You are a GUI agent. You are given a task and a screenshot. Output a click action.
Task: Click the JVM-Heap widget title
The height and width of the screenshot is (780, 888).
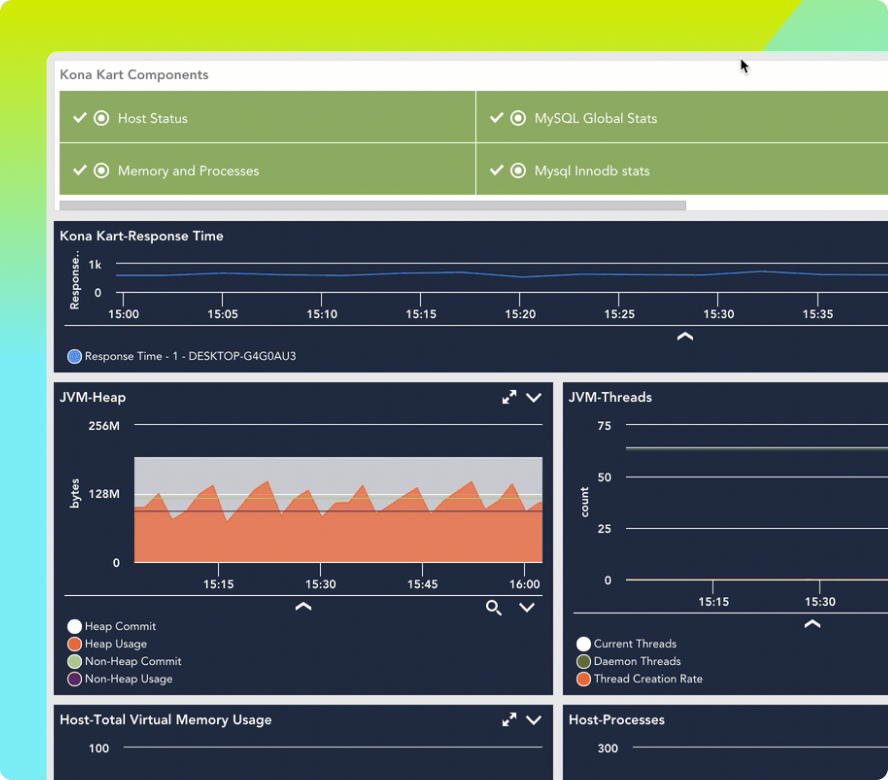click(93, 398)
